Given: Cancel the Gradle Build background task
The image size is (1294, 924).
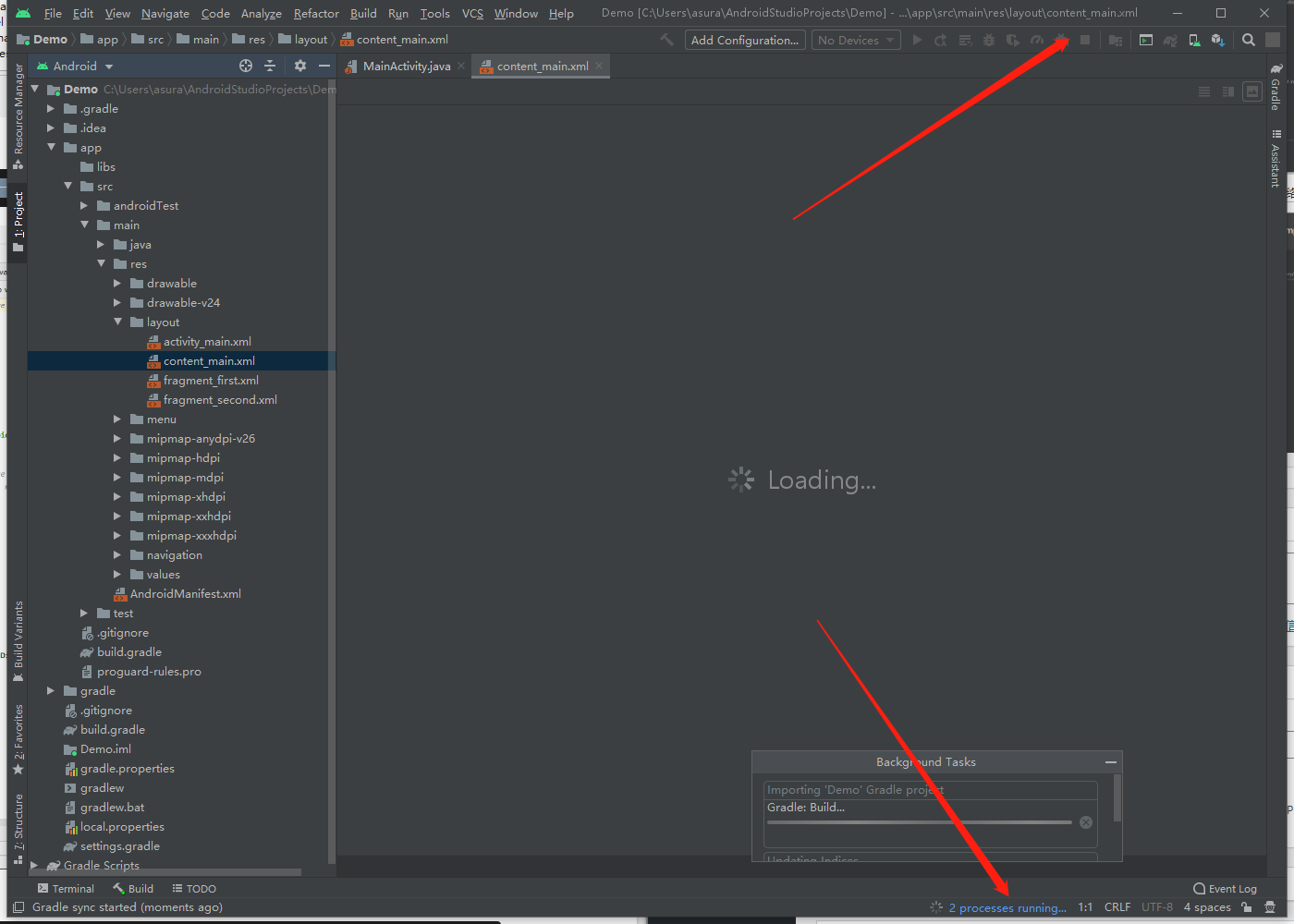Looking at the screenshot, I should tap(1086, 822).
